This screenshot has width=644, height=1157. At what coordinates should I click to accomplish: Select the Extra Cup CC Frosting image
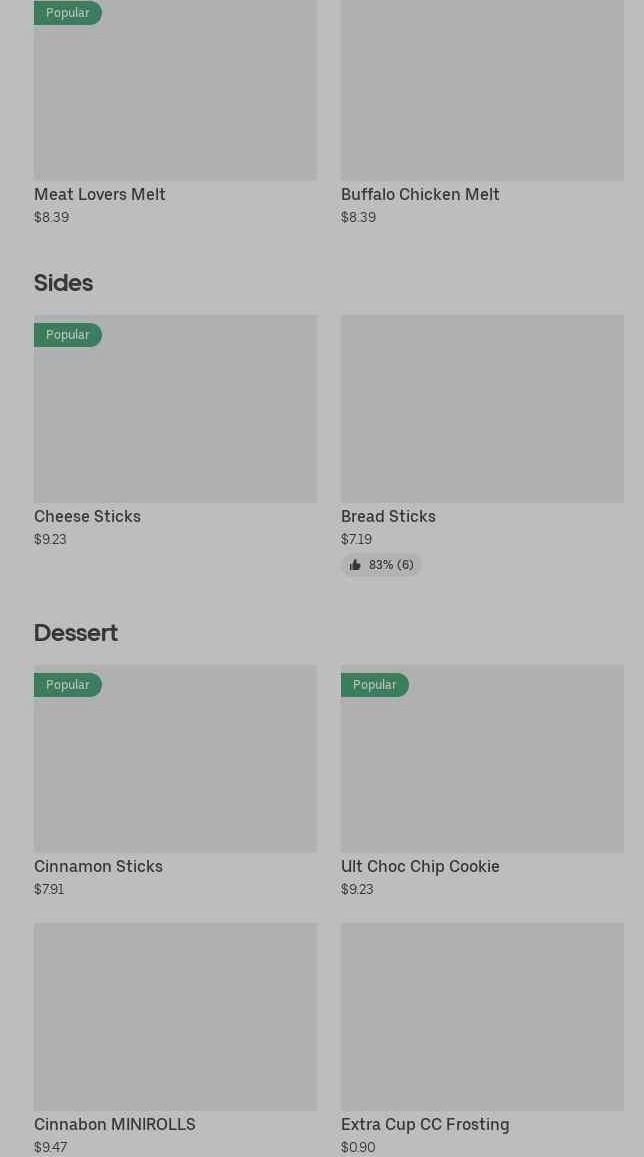pos(482,1016)
